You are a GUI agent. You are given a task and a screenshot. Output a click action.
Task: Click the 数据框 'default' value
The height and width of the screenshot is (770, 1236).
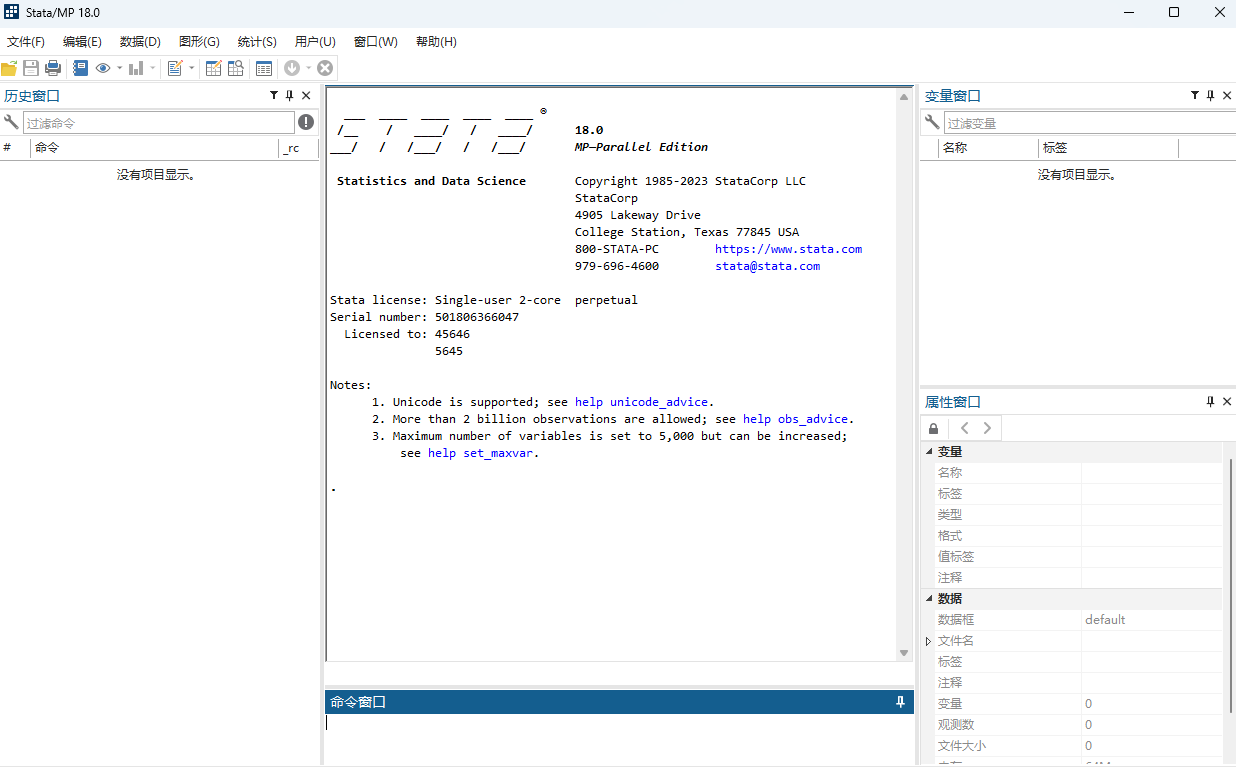click(x=1105, y=620)
